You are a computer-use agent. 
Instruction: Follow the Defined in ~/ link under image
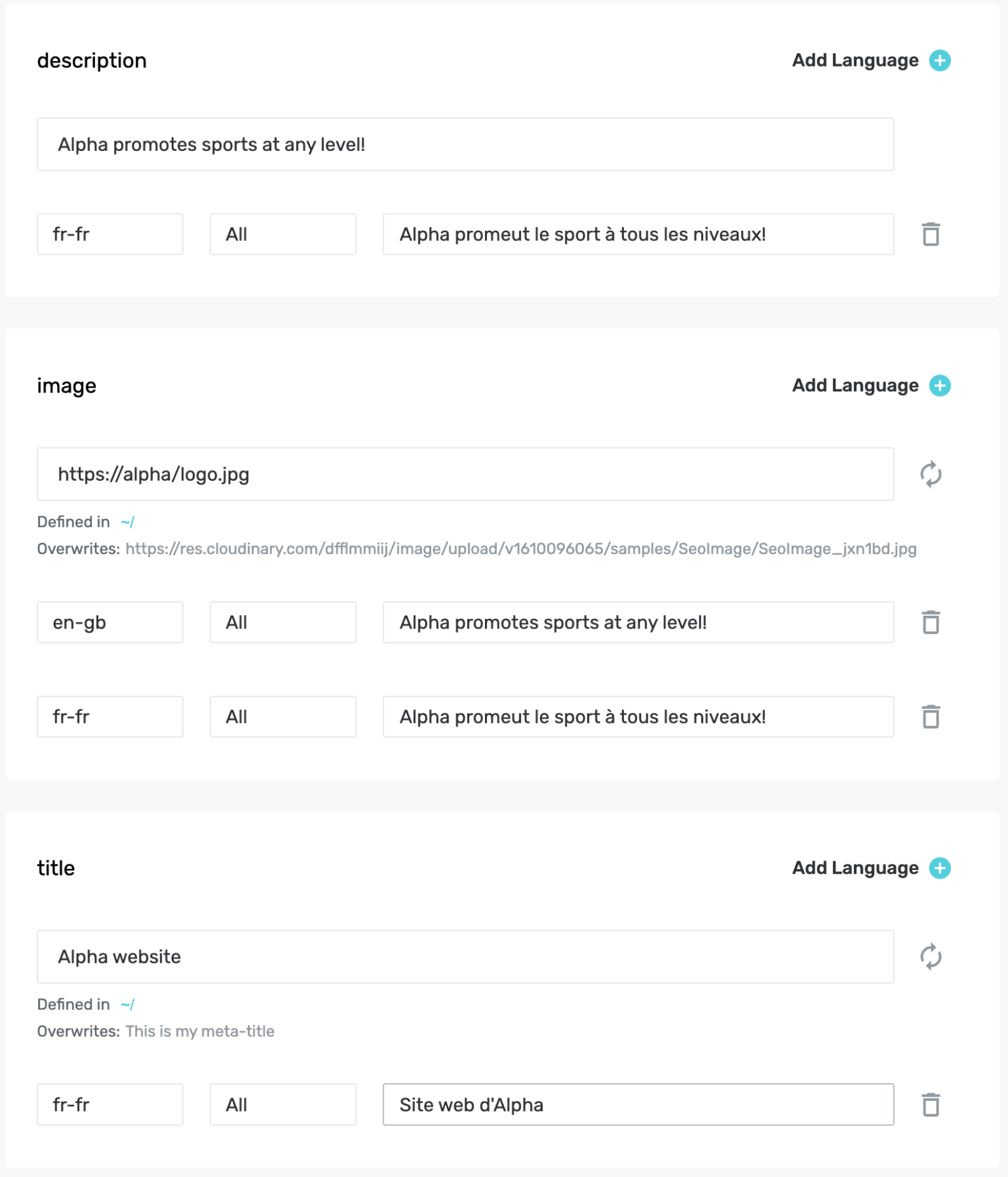pos(127,522)
